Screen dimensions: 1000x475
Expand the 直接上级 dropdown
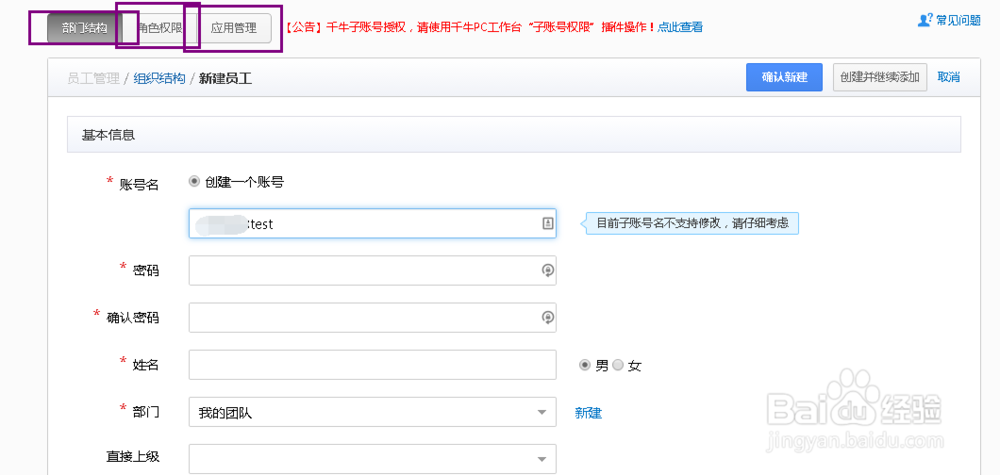[x=372, y=459]
